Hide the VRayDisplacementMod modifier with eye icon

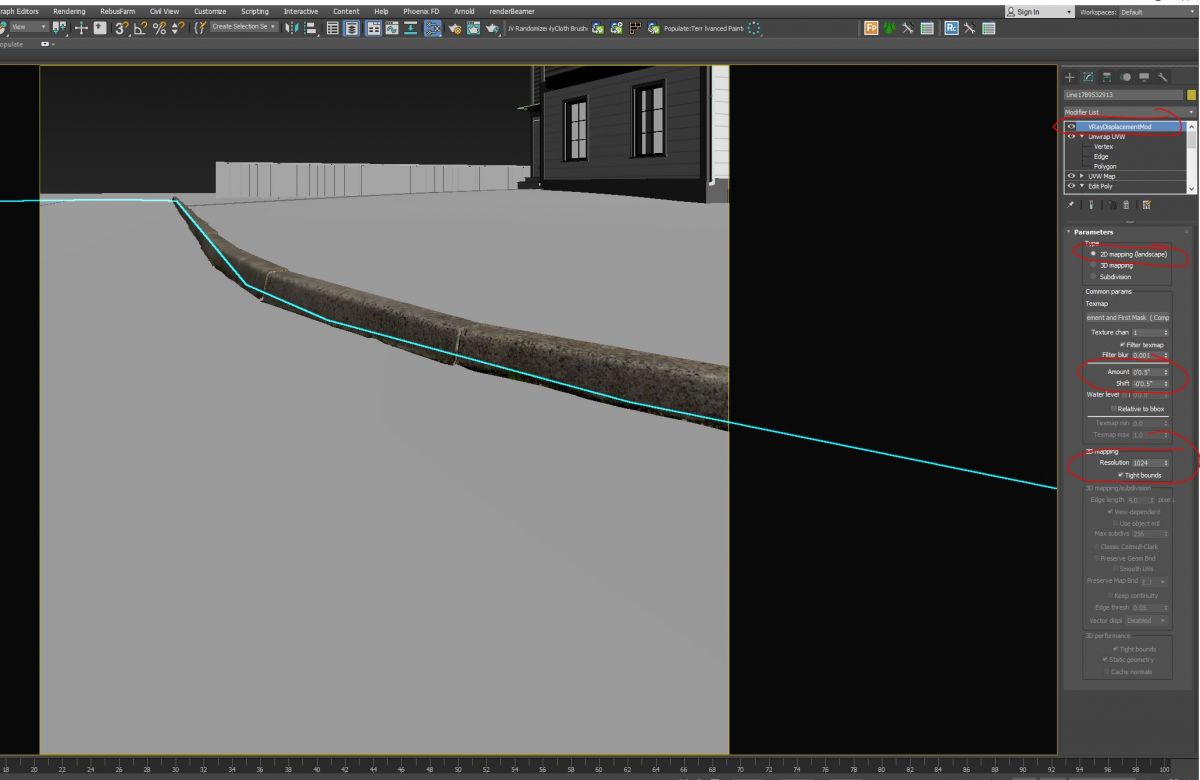point(1071,127)
